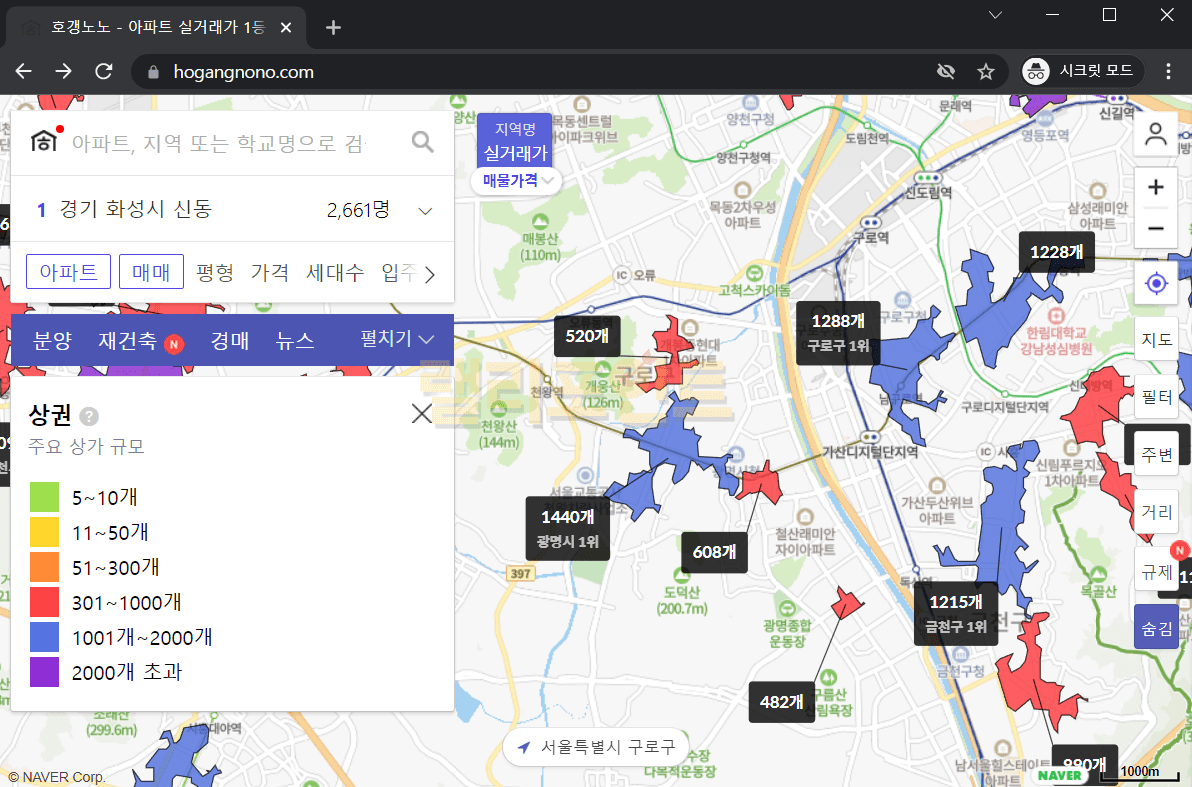Toggle the 아파트 filter chip
Screen dimensions: 1192x787
(68, 272)
